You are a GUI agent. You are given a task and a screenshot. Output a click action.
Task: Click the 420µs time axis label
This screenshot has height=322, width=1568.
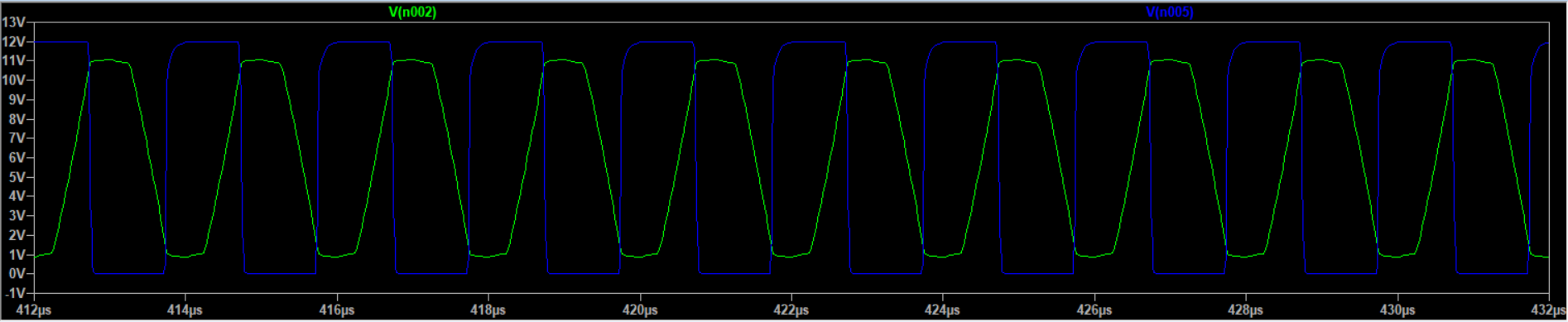pos(639,310)
